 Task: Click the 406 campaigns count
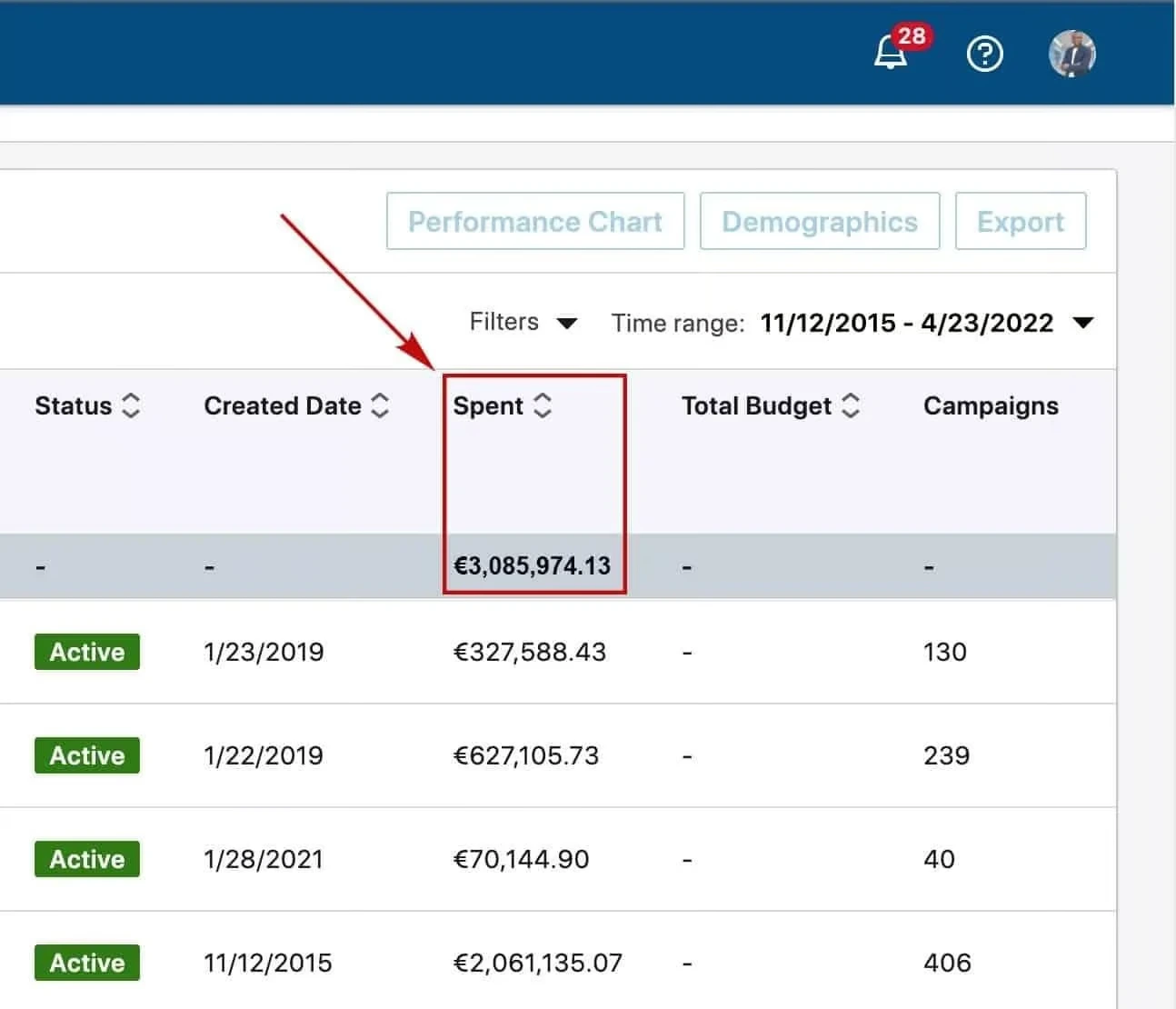coord(947,963)
